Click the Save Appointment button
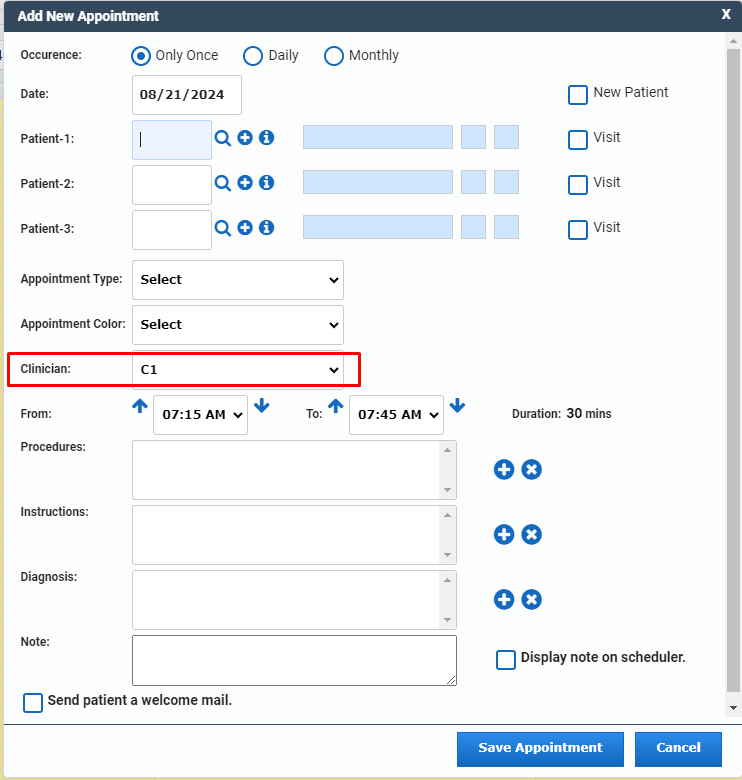742x780 pixels. coord(540,749)
